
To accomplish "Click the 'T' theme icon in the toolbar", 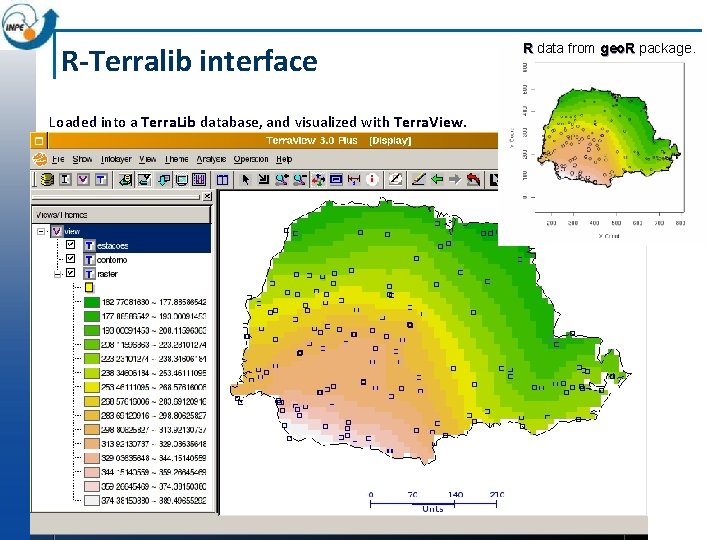I will 101,180.
